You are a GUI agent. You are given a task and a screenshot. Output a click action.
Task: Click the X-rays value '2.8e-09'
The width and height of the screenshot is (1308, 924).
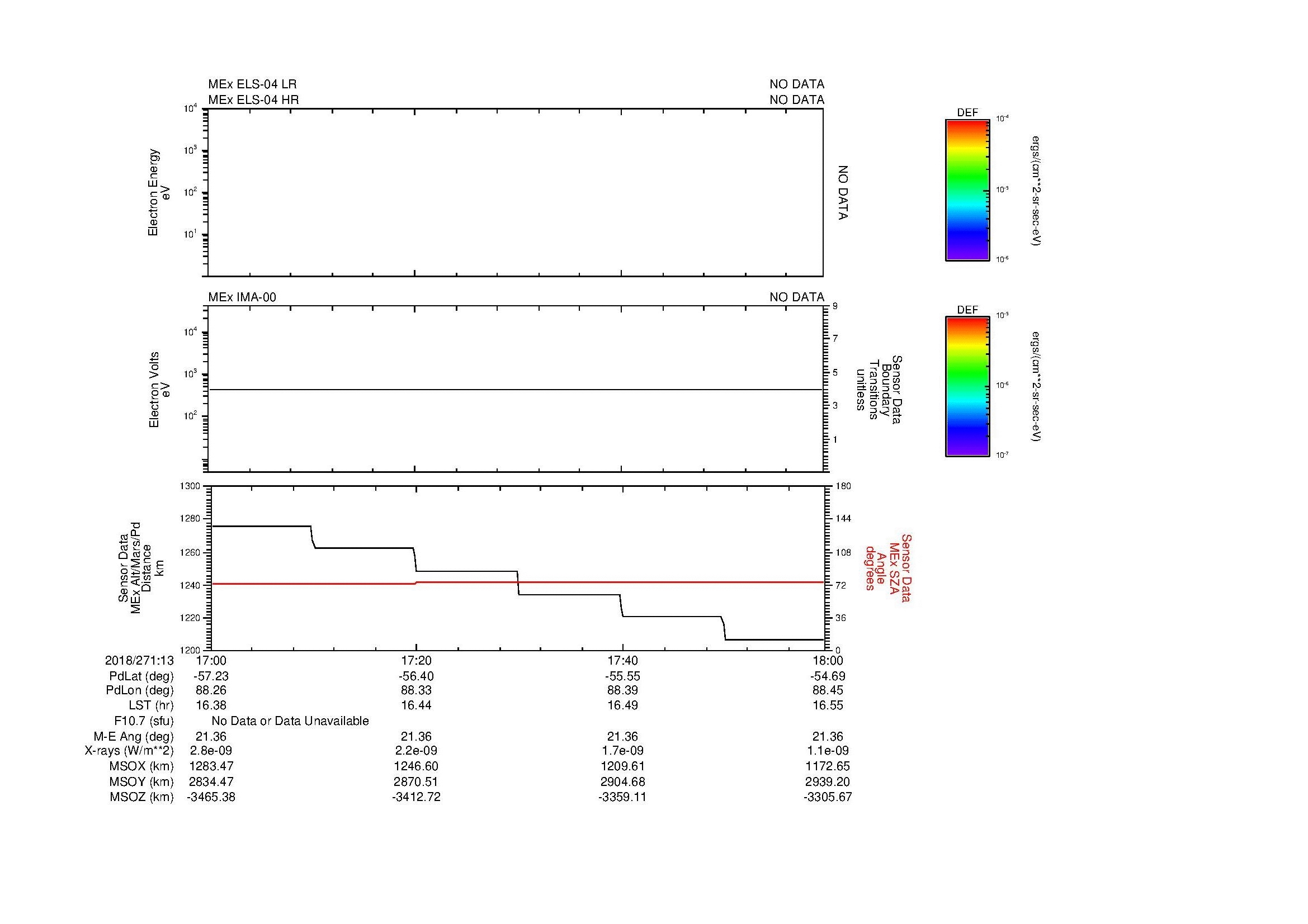pos(211,751)
